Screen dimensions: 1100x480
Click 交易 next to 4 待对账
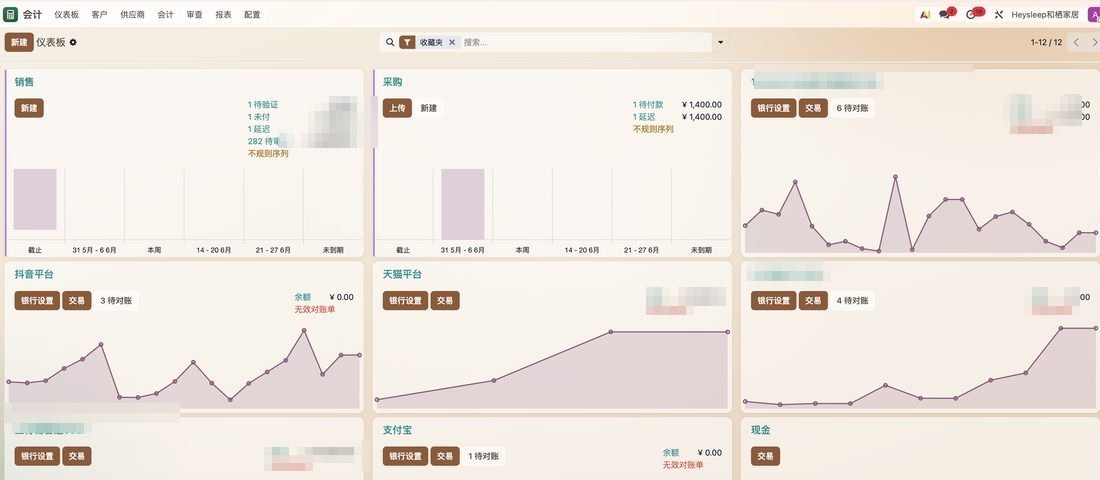(x=813, y=300)
